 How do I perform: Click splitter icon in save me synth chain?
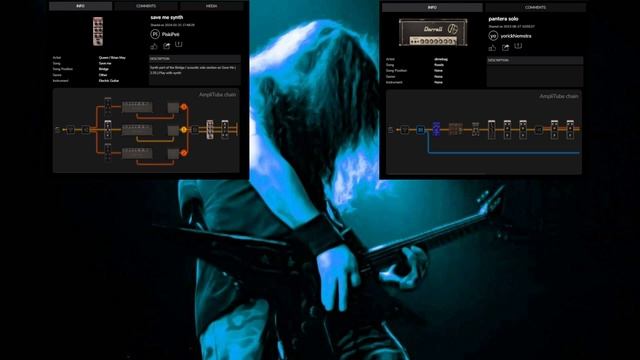tap(86, 130)
